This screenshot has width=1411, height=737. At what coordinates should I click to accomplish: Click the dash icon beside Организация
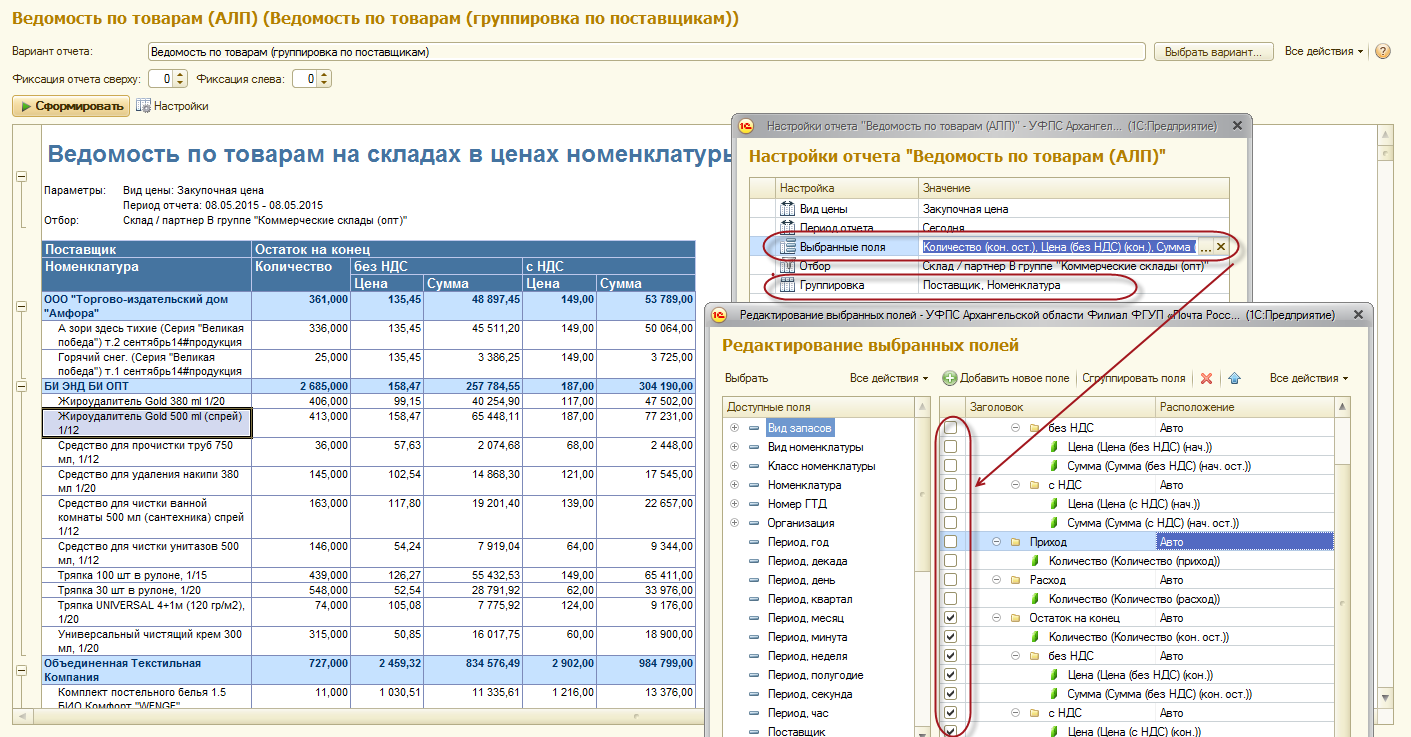click(x=754, y=523)
